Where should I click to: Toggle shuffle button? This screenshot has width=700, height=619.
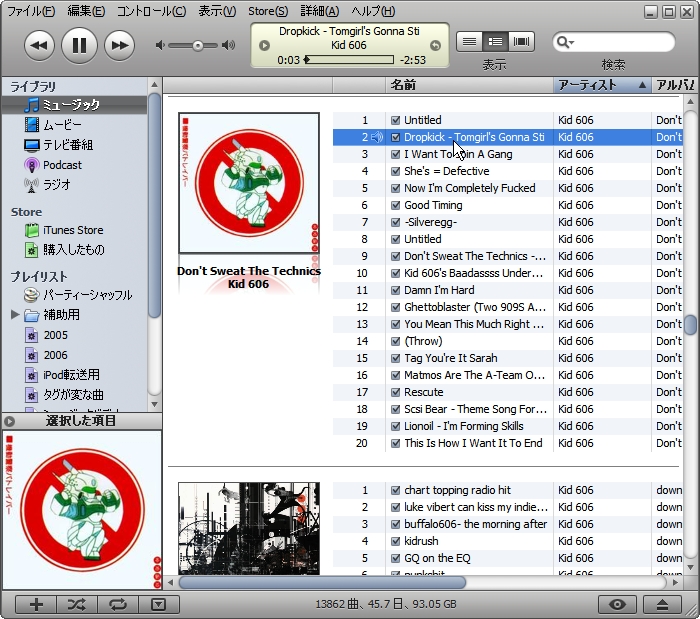point(77,605)
